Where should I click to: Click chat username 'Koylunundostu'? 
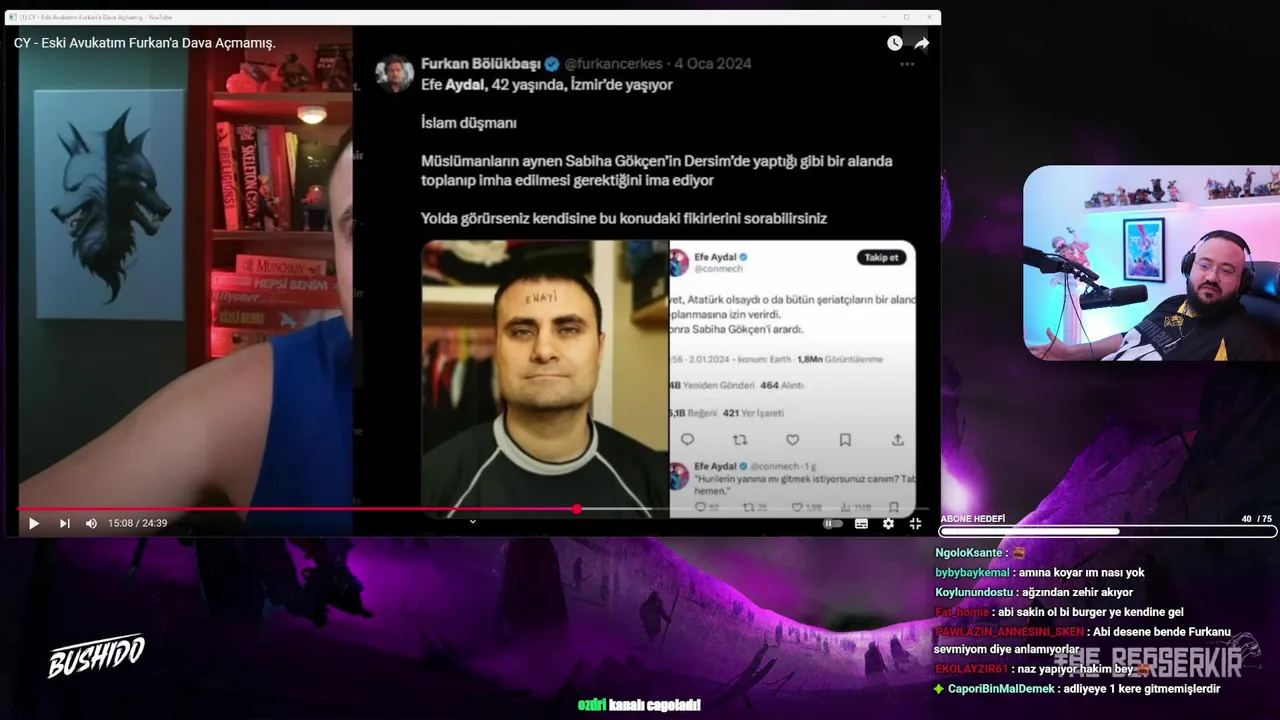(x=975, y=592)
